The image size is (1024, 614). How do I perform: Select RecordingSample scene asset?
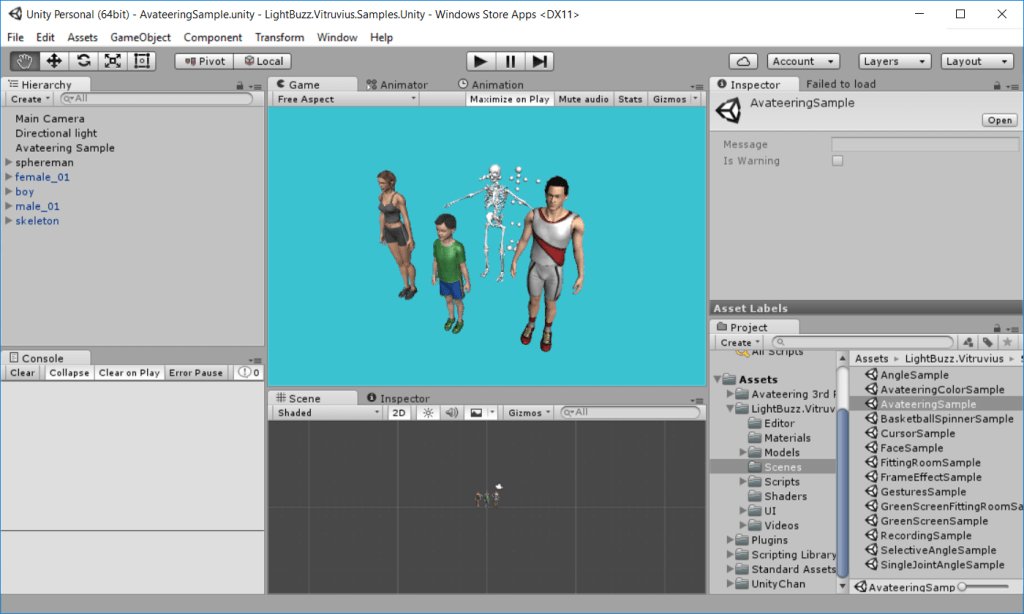(x=918, y=536)
